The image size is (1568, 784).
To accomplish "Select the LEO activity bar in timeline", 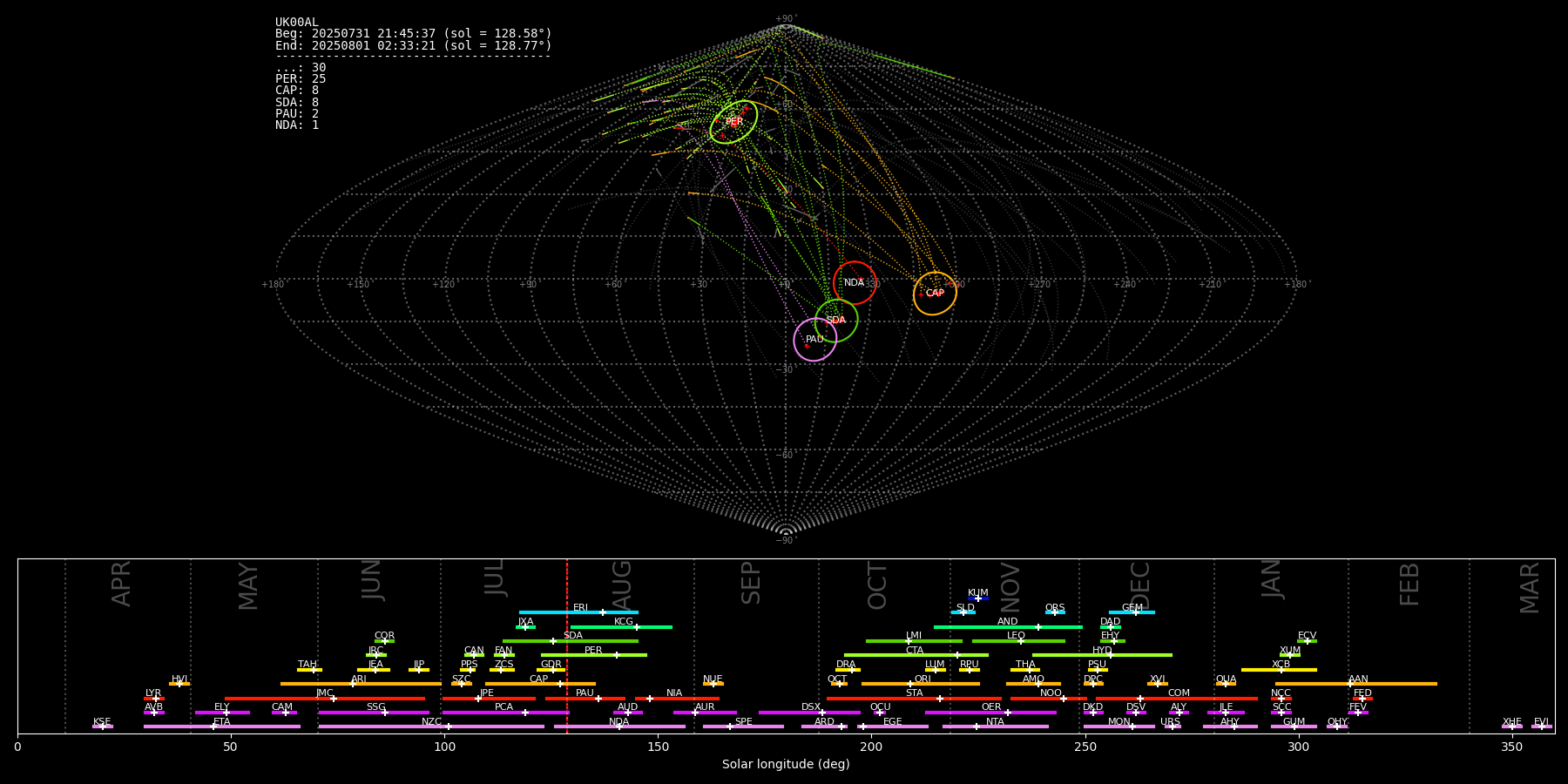I will (1018, 641).
